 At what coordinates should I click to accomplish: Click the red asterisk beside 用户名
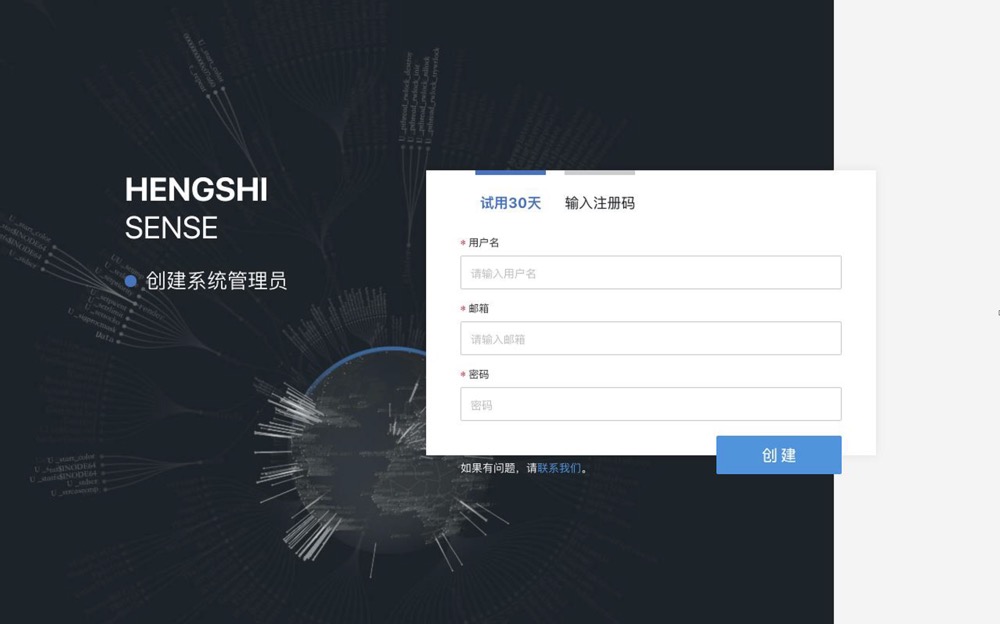pos(463,243)
